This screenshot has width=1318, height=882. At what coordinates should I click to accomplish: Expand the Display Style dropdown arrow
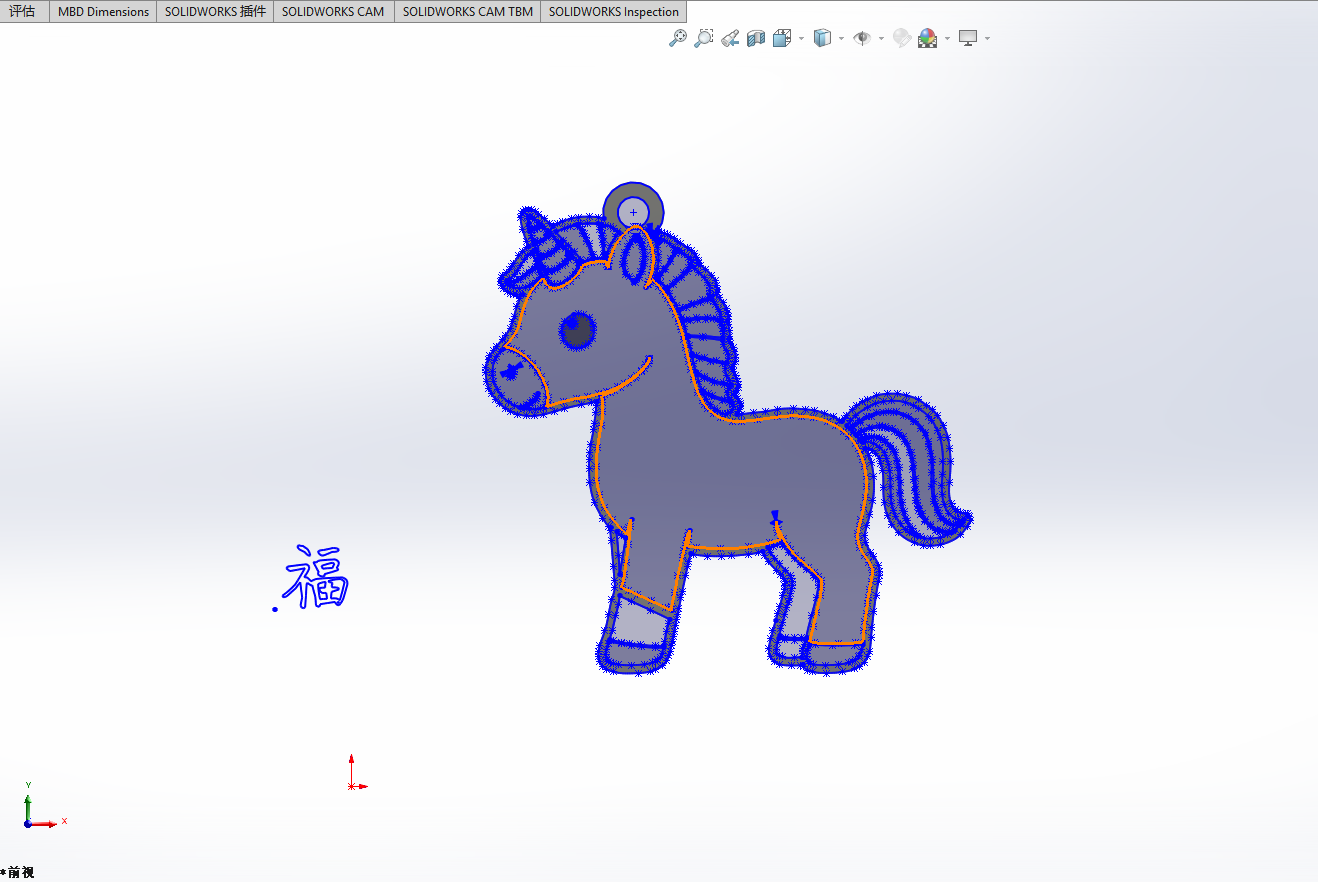pos(841,38)
